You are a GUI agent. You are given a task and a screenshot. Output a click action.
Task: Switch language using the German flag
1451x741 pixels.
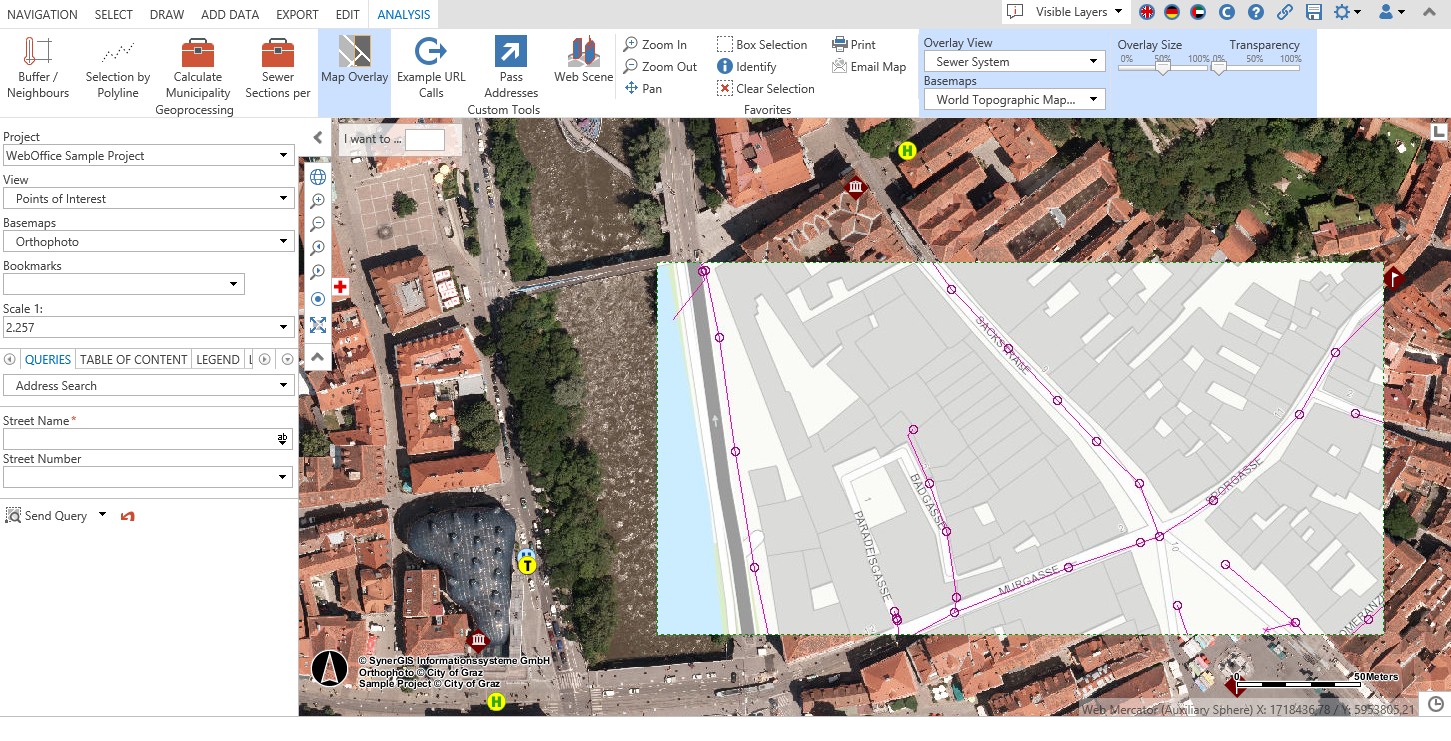[x=1173, y=13]
